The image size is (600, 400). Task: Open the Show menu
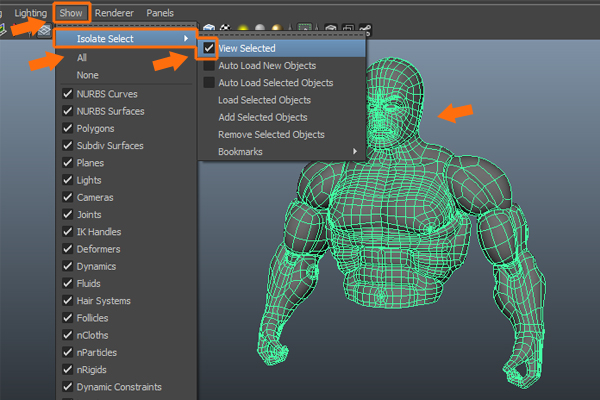coord(71,13)
